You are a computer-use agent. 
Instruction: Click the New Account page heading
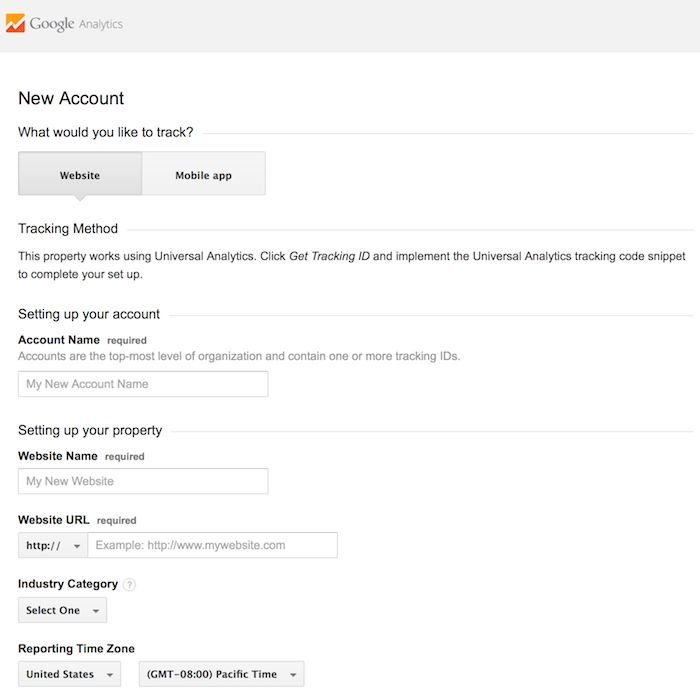pyautogui.click(x=71, y=98)
